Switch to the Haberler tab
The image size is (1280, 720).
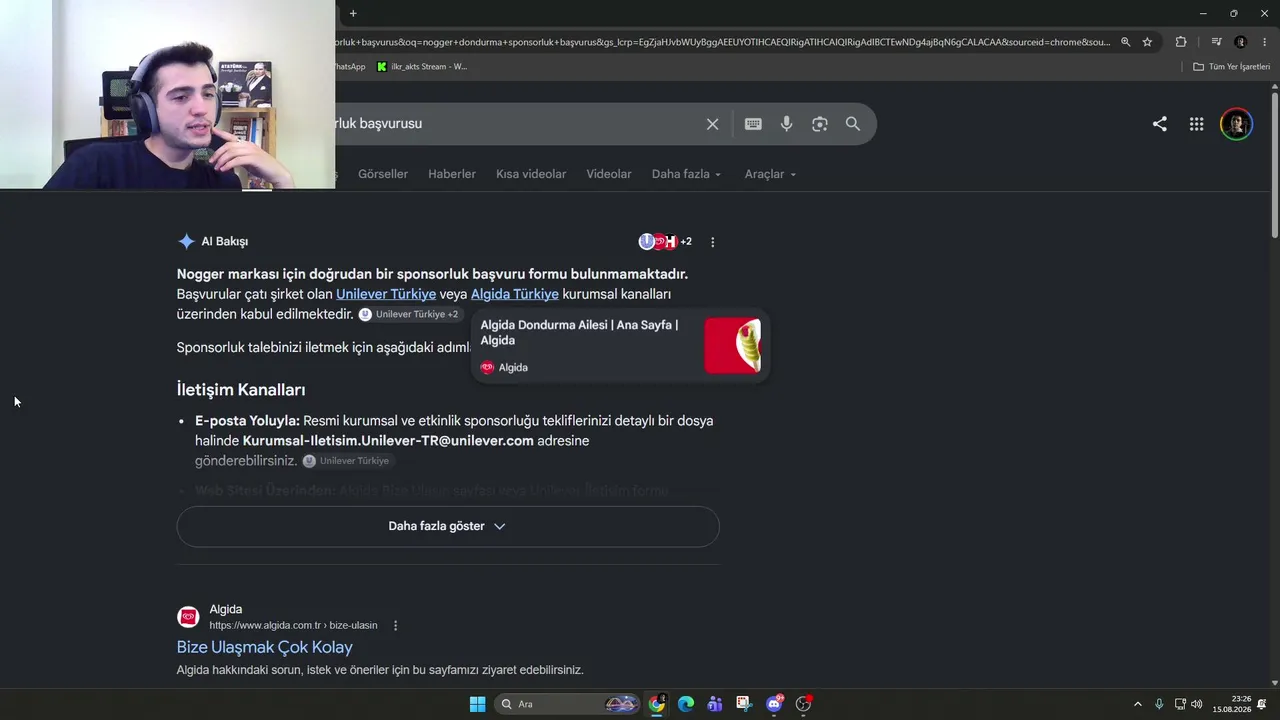pyautogui.click(x=452, y=174)
